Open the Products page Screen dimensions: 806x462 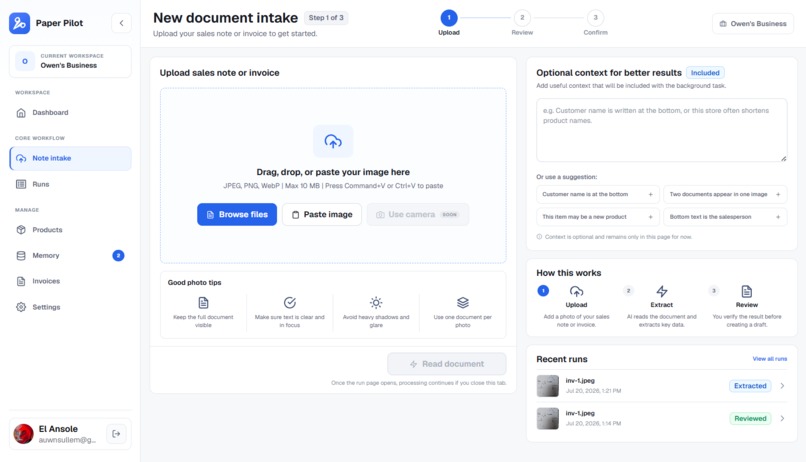(x=70, y=230)
